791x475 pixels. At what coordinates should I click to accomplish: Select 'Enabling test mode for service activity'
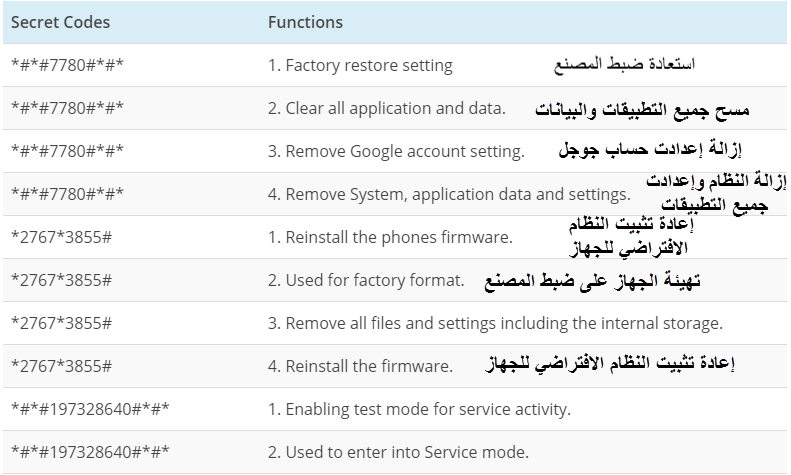click(419, 409)
